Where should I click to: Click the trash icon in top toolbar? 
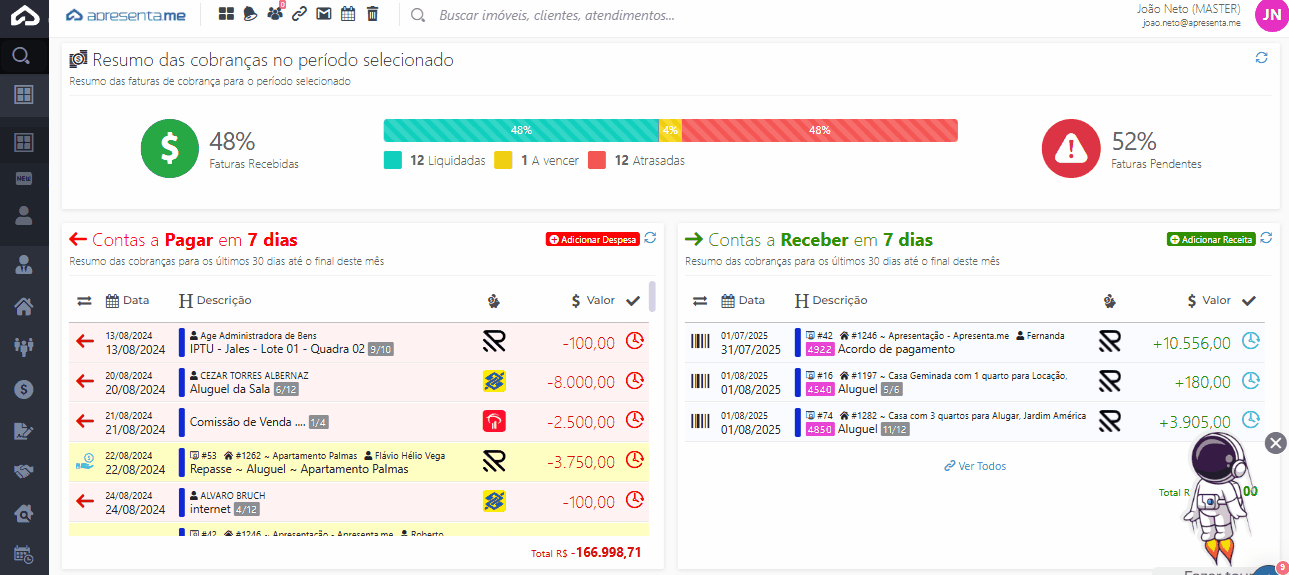point(372,14)
